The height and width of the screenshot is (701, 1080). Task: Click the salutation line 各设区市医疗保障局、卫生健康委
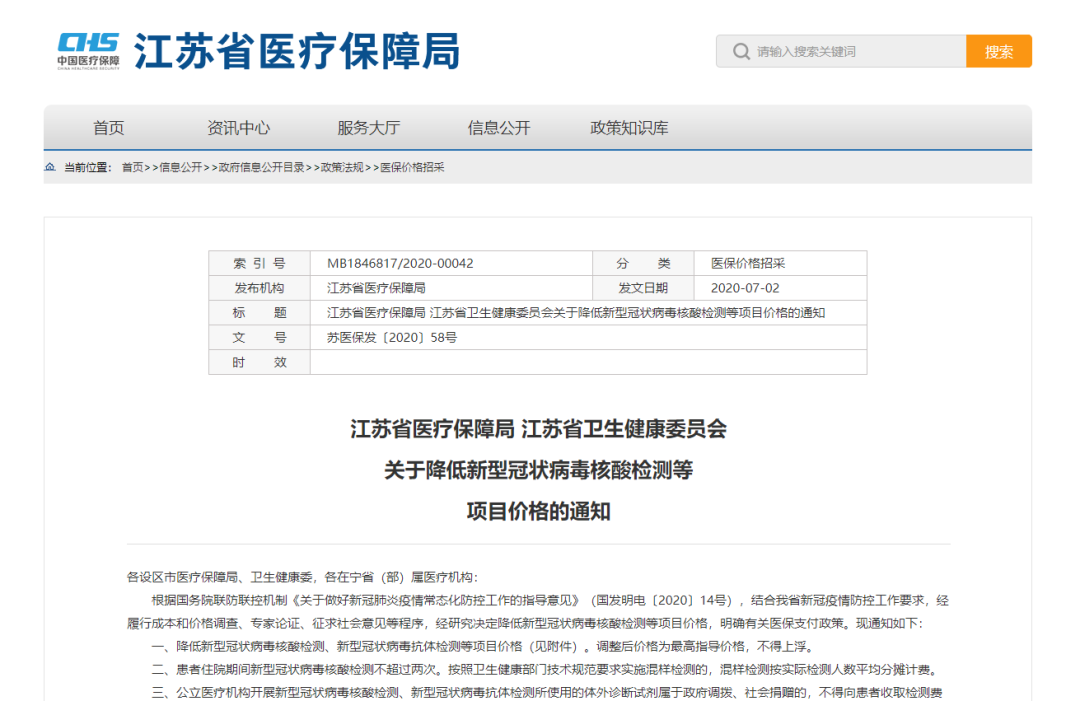click(x=302, y=578)
